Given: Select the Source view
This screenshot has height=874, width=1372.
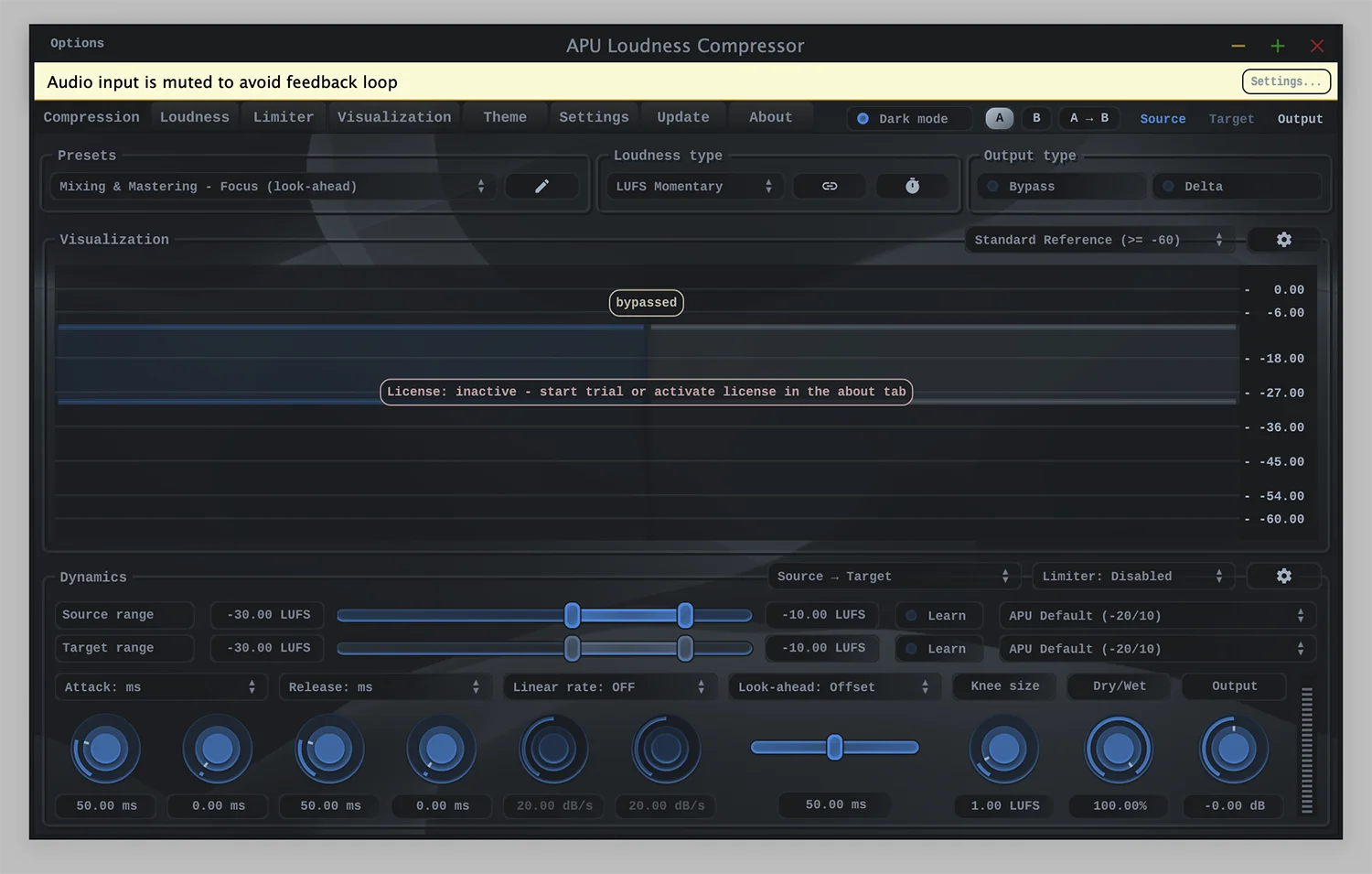Looking at the screenshot, I should pyautogui.click(x=1163, y=119).
